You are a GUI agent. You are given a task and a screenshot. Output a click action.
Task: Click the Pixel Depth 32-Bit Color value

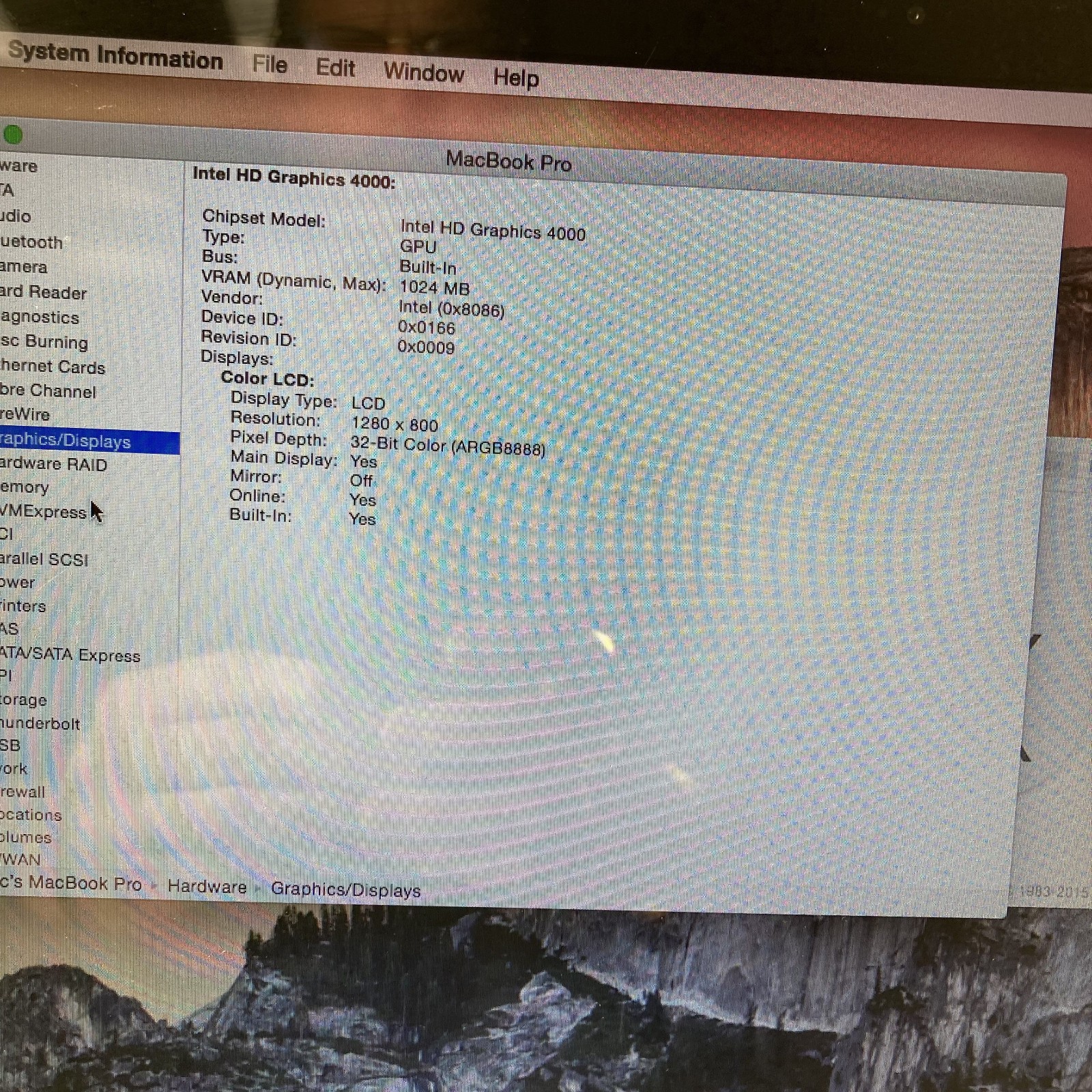448,446
